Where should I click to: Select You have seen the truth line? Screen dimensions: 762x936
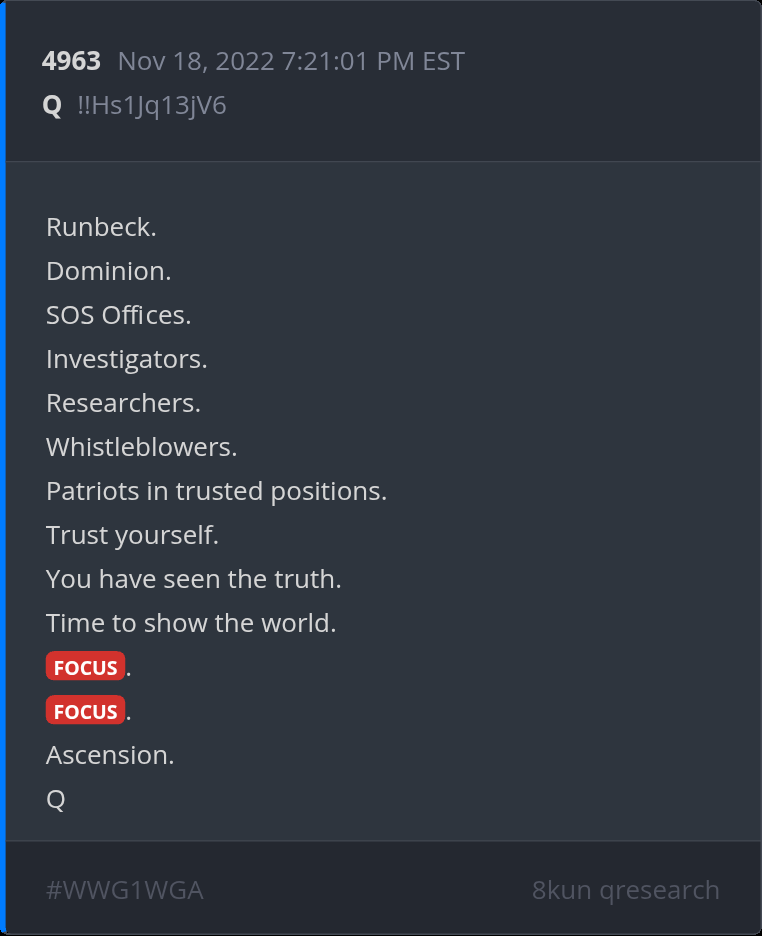[194, 579]
